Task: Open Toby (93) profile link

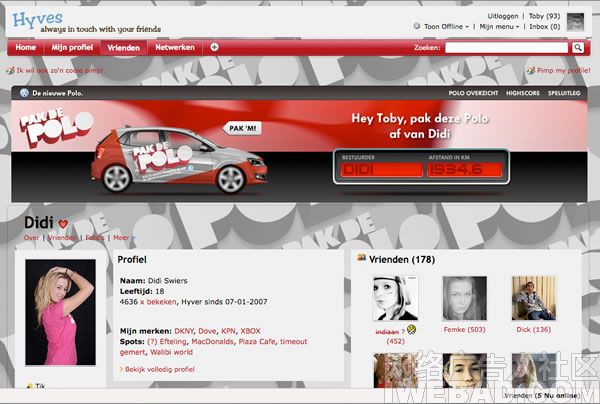Action: point(544,16)
